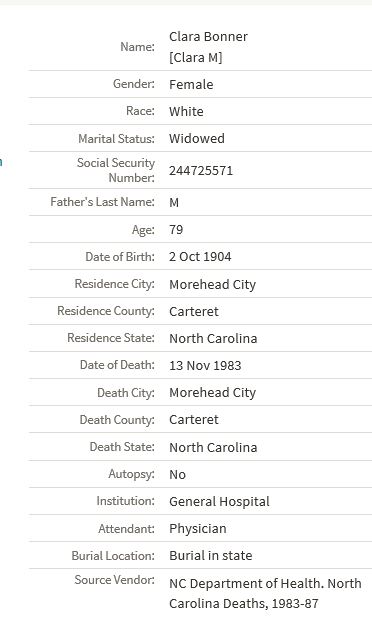Click Residence City value Morehead City
The width and height of the screenshot is (372, 619).
[x=212, y=285]
